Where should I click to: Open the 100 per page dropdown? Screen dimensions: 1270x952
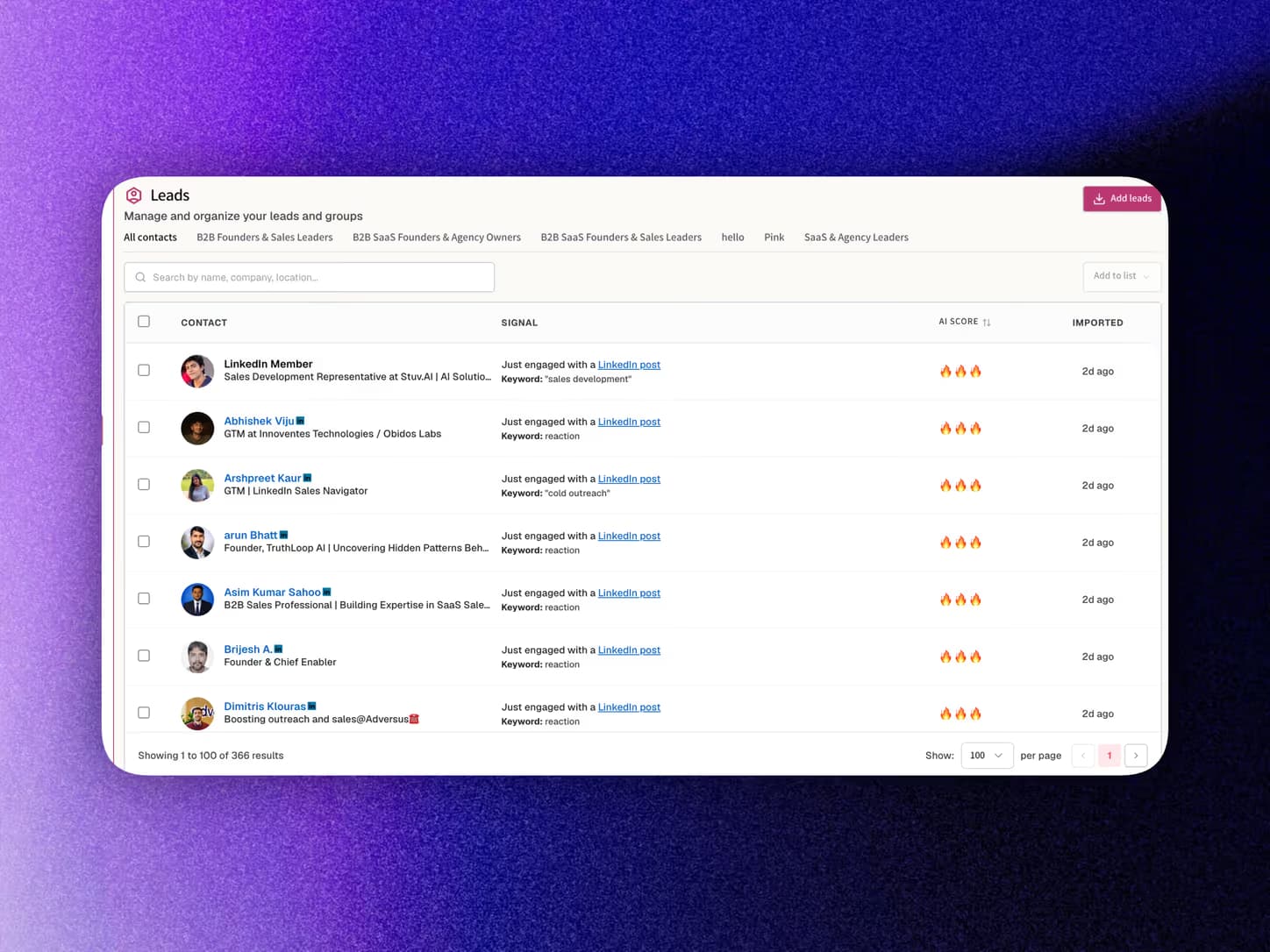tap(987, 755)
